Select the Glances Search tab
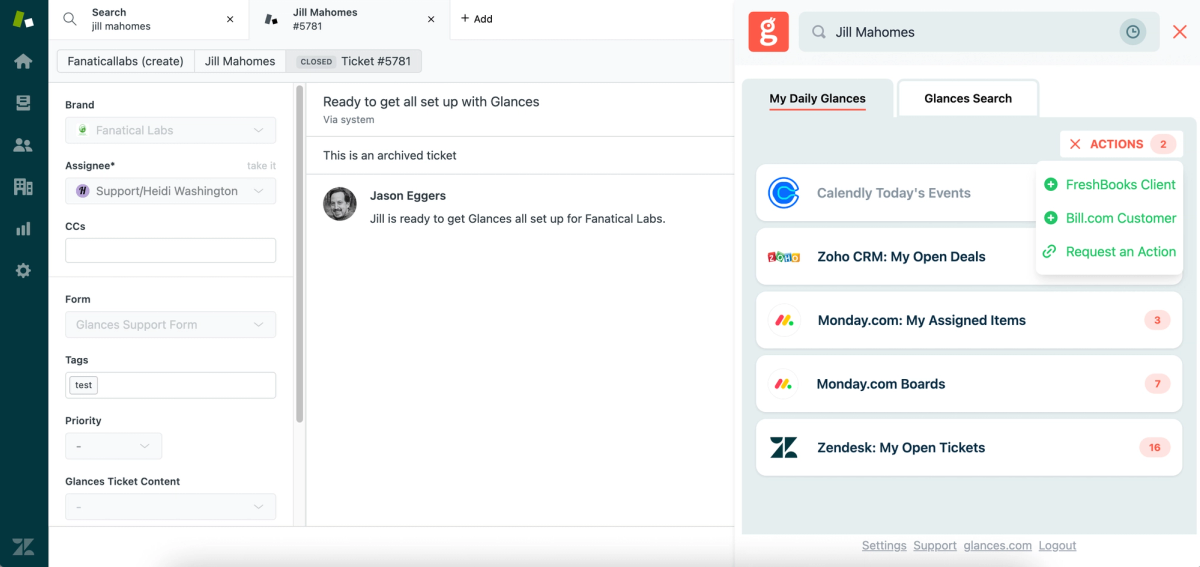This screenshot has height=567, width=1200. pos(968,99)
